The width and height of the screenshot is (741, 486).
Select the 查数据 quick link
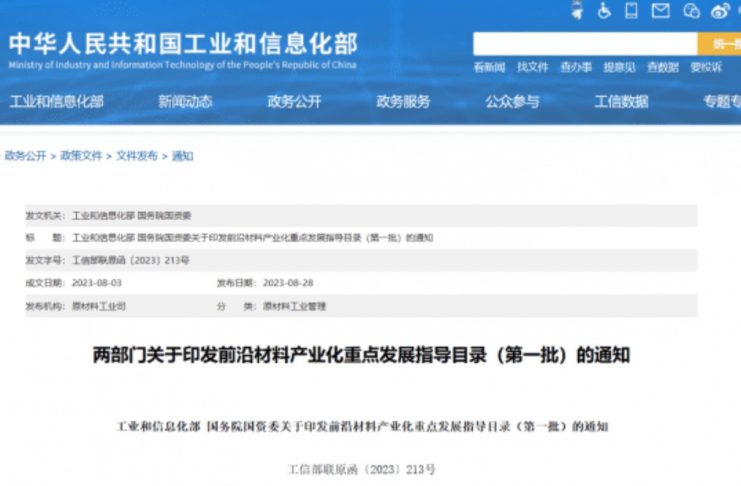pyautogui.click(x=663, y=67)
